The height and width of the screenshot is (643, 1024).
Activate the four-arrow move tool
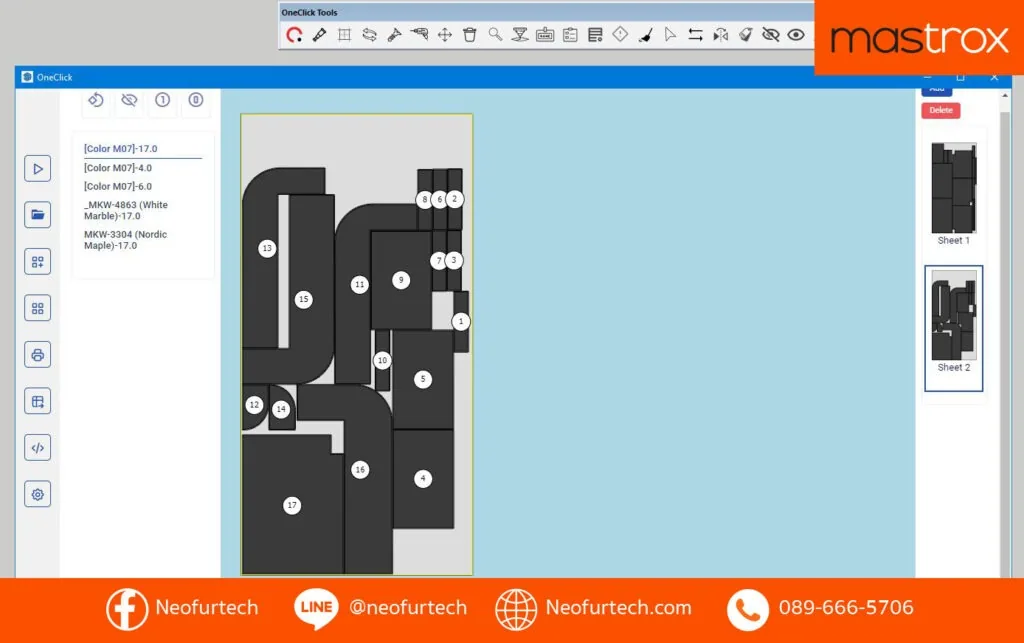tap(445, 35)
